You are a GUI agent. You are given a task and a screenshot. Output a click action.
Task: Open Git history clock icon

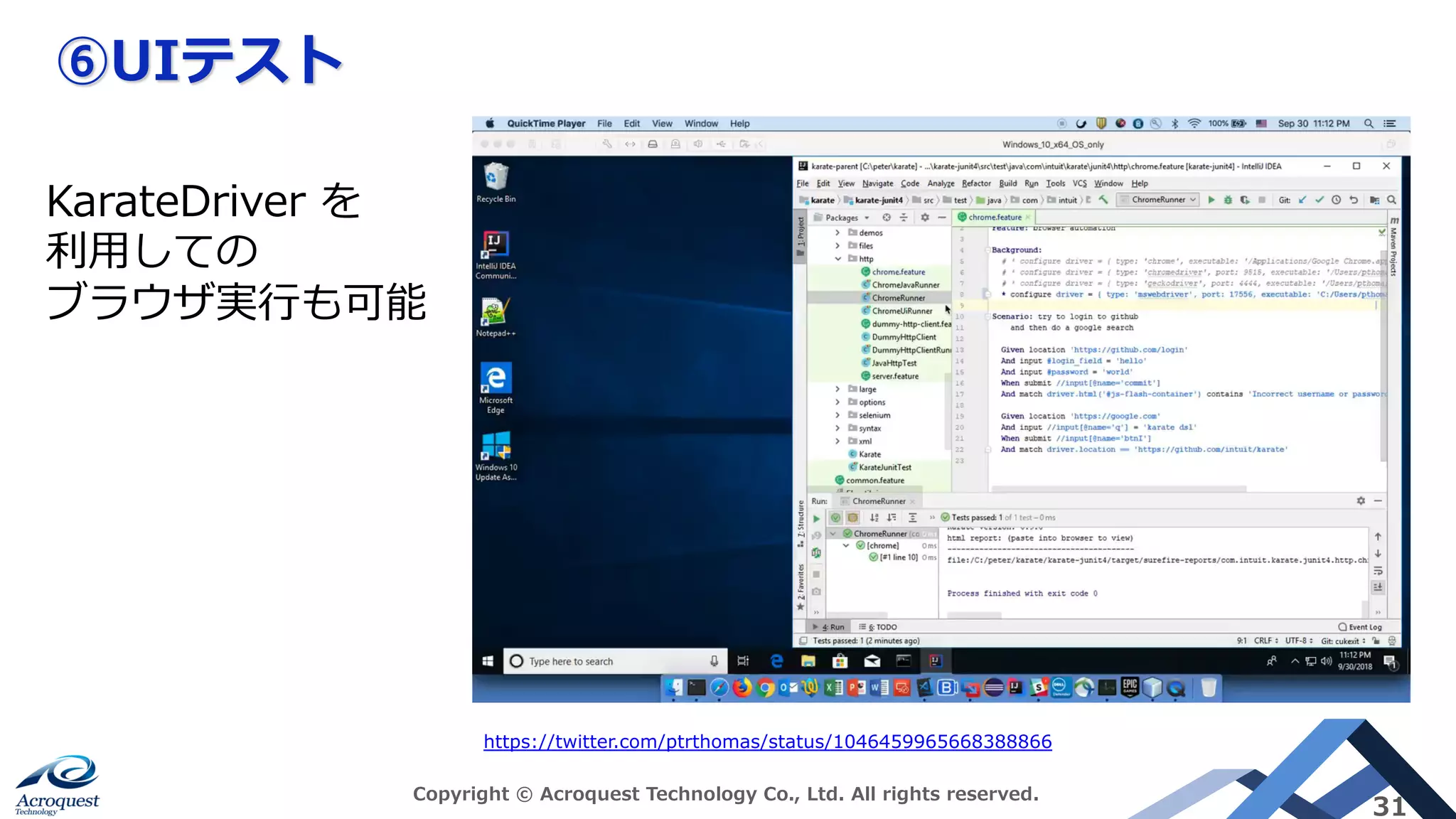point(1337,200)
